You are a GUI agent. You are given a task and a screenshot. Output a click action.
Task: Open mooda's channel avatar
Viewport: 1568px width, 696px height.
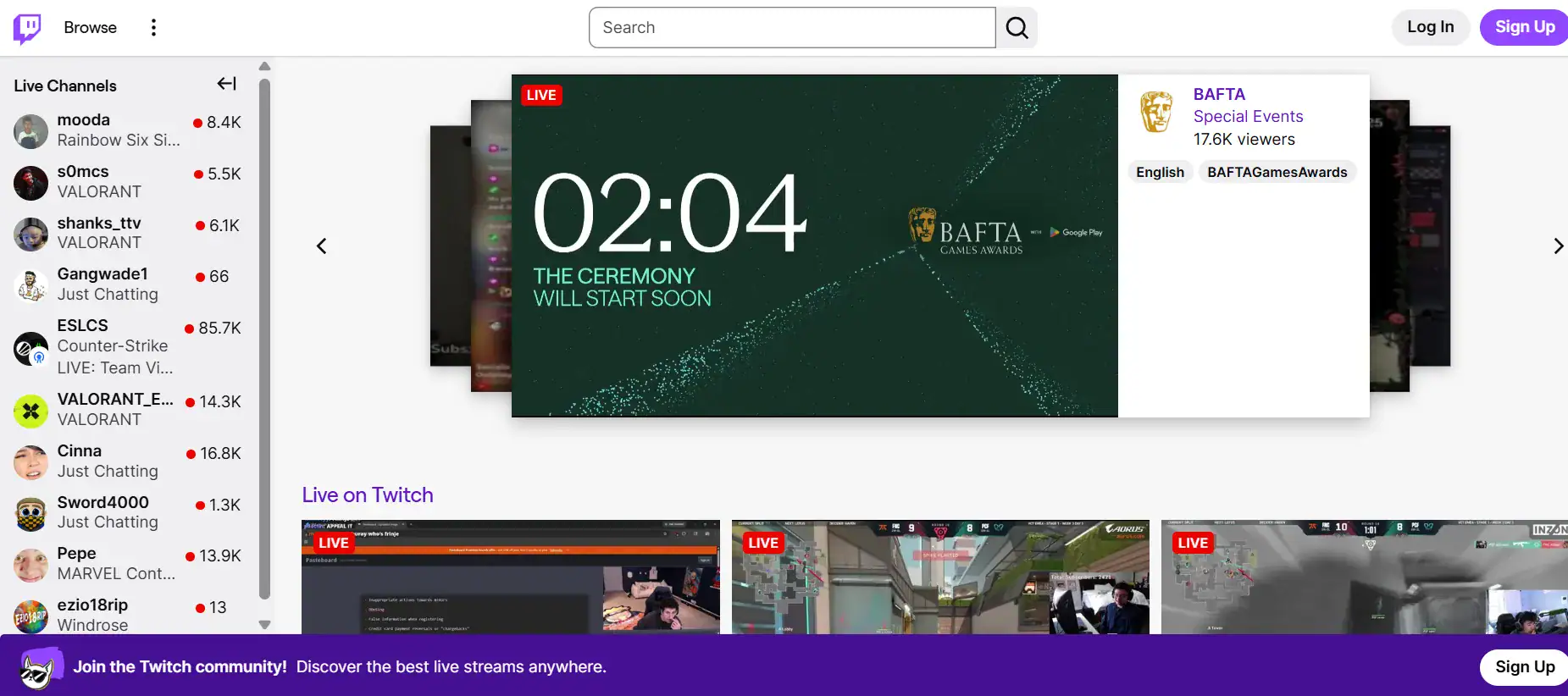click(x=30, y=131)
